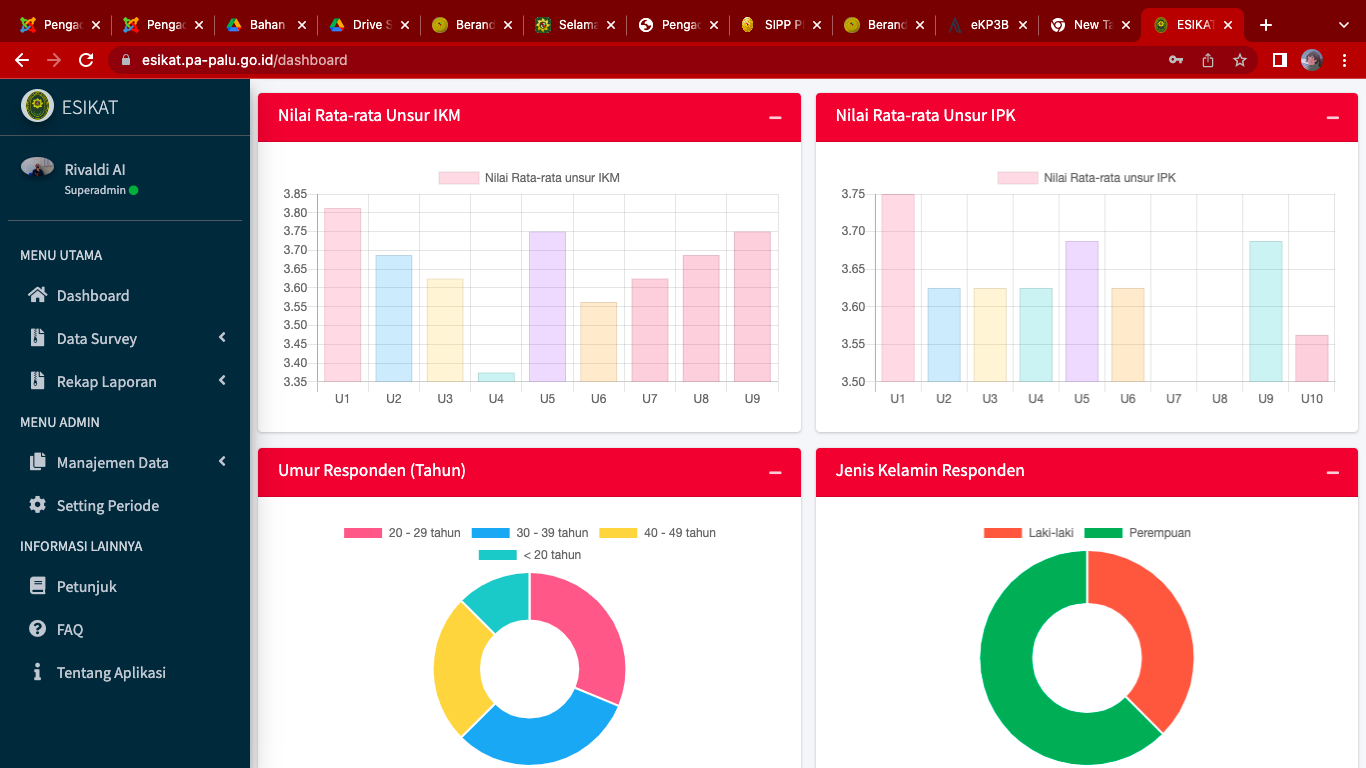
Task: Toggle the Perempuan legend item
Action: (1138, 533)
